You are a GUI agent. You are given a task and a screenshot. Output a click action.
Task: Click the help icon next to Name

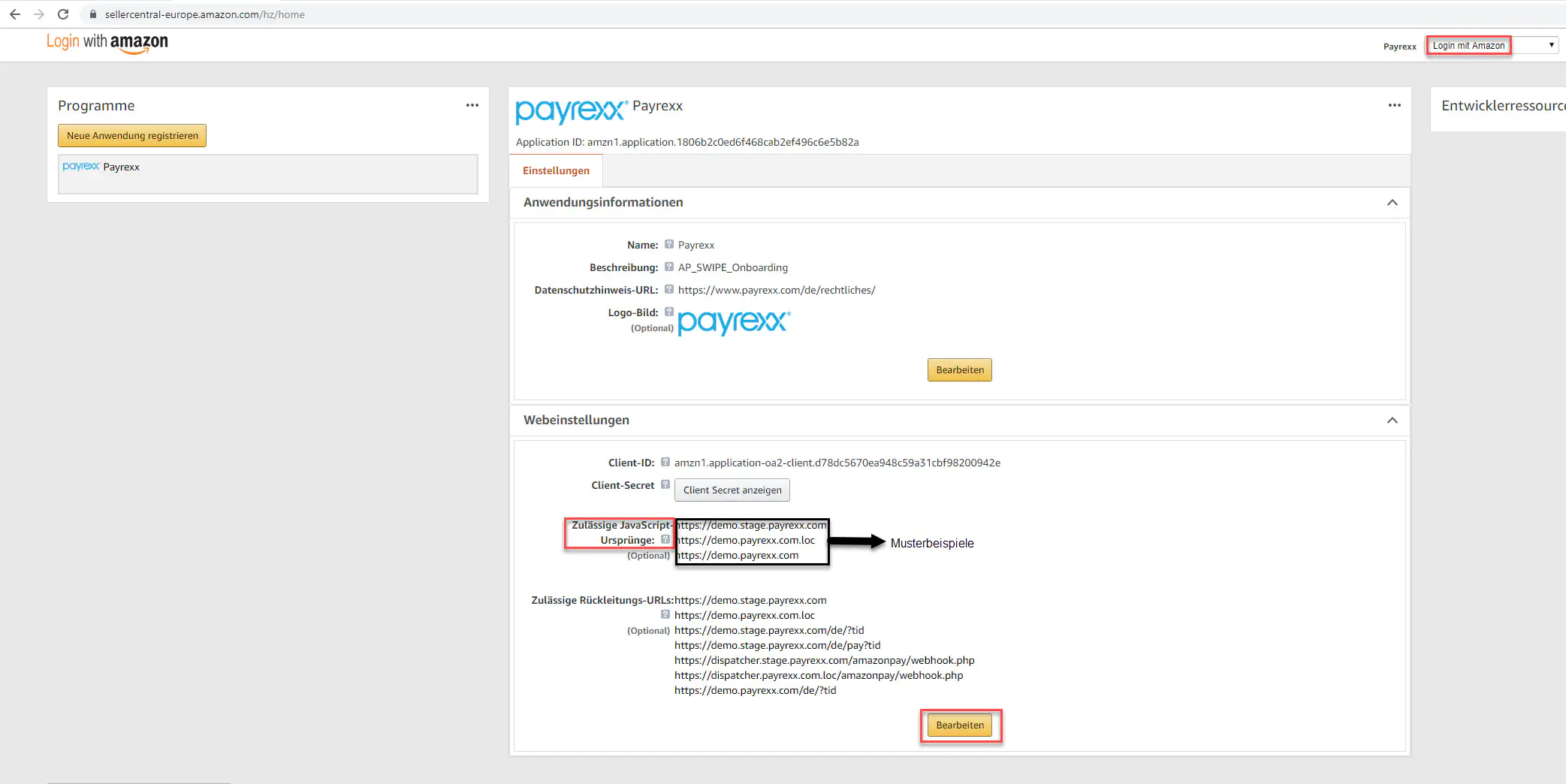coord(668,244)
